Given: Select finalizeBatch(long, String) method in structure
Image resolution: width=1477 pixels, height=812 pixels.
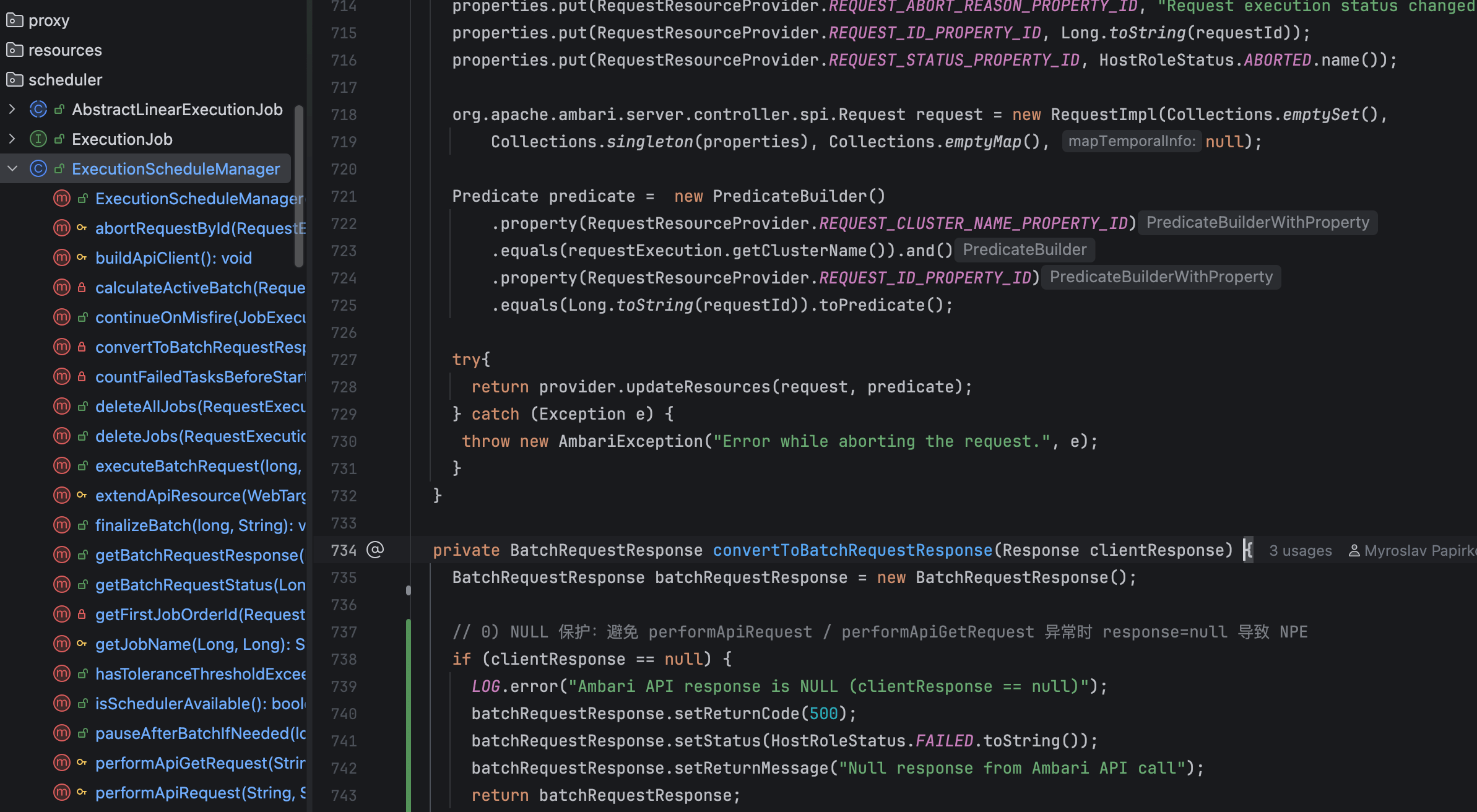Looking at the screenshot, I should (x=199, y=525).
